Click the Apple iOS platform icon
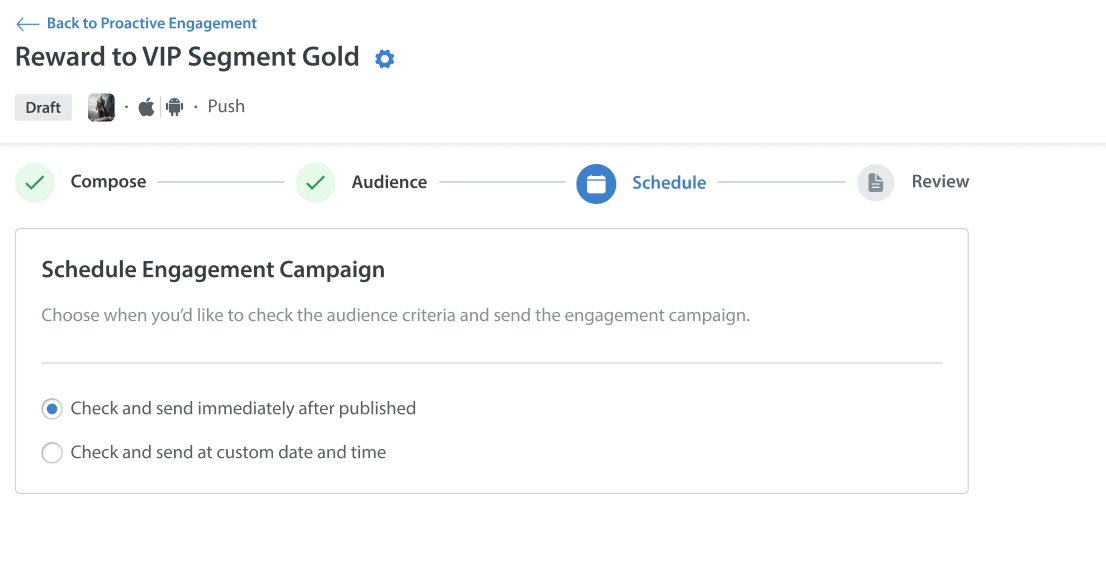1106x582 pixels. 146,107
